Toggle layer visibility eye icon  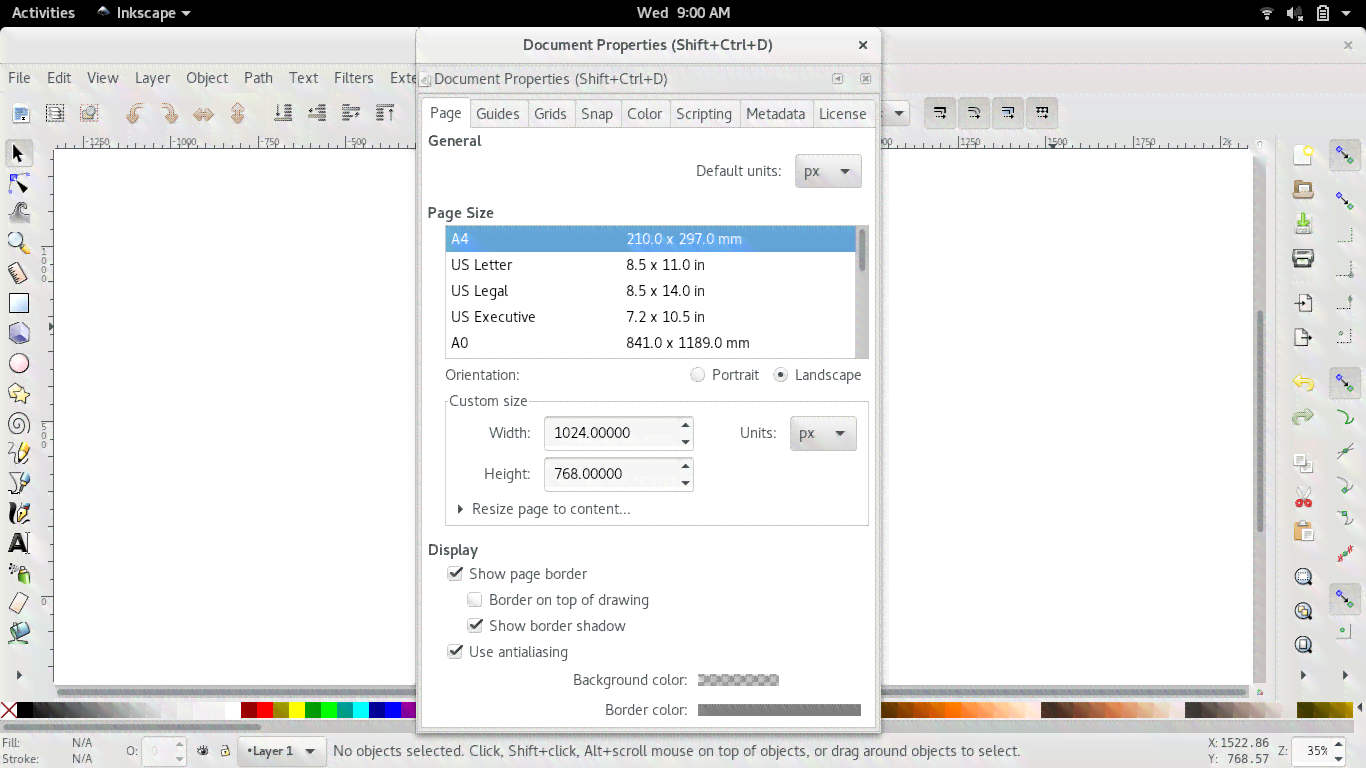point(203,751)
